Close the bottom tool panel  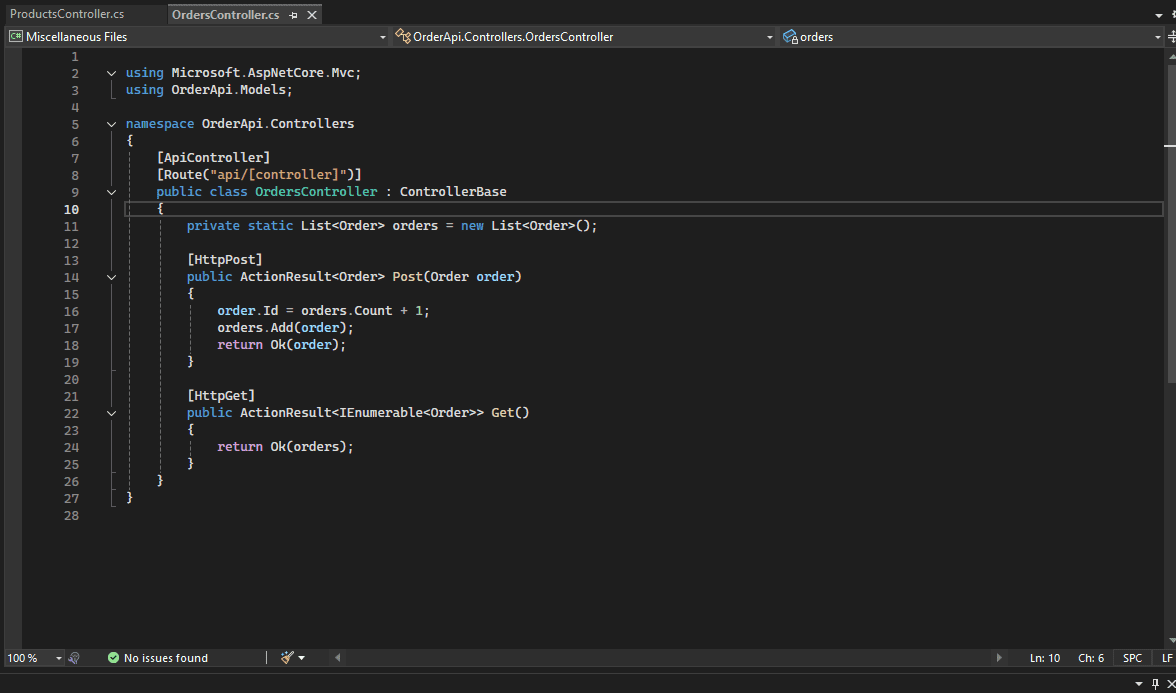point(1170,683)
